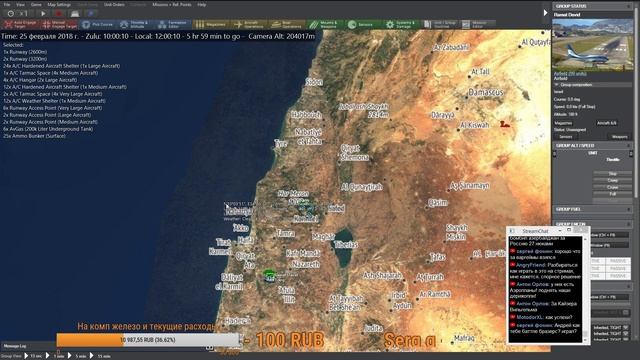Open Systems & Damage
Viewport: 640px width, 360px height.
click(x=401, y=24)
